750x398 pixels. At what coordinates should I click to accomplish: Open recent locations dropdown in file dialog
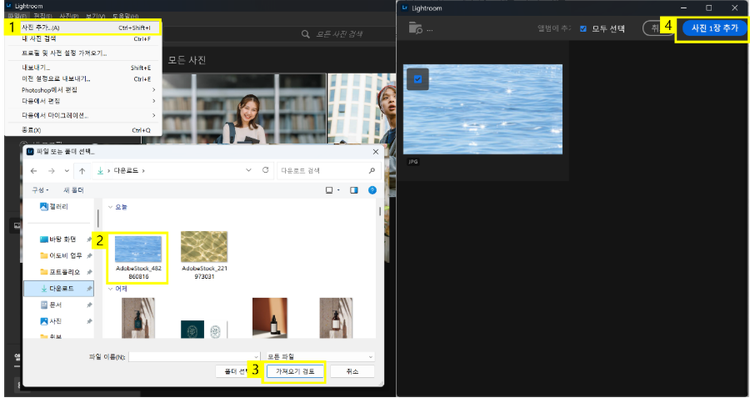pos(66,171)
